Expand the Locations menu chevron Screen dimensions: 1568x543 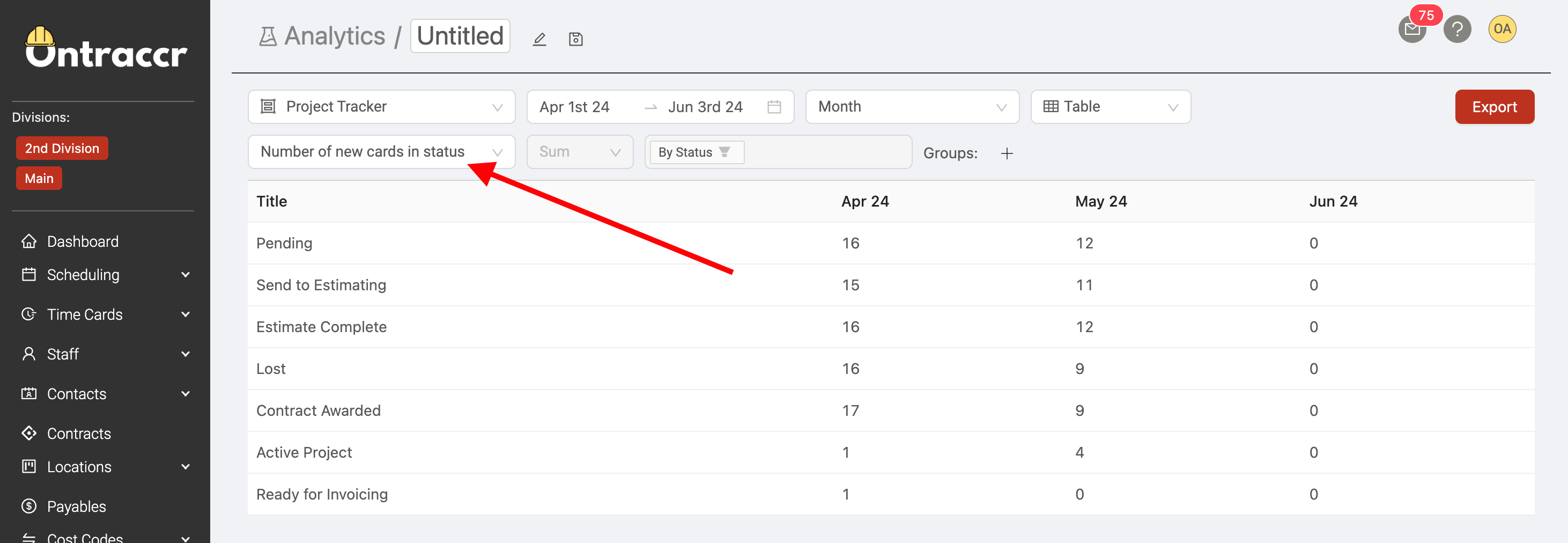click(186, 467)
